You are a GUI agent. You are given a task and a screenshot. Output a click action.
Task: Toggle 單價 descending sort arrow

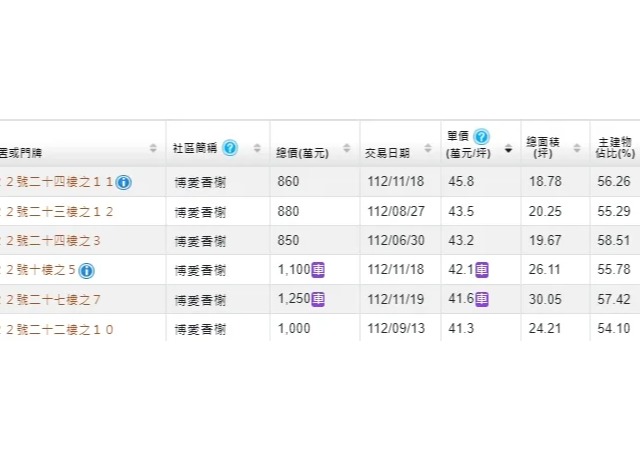coord(508,149)
